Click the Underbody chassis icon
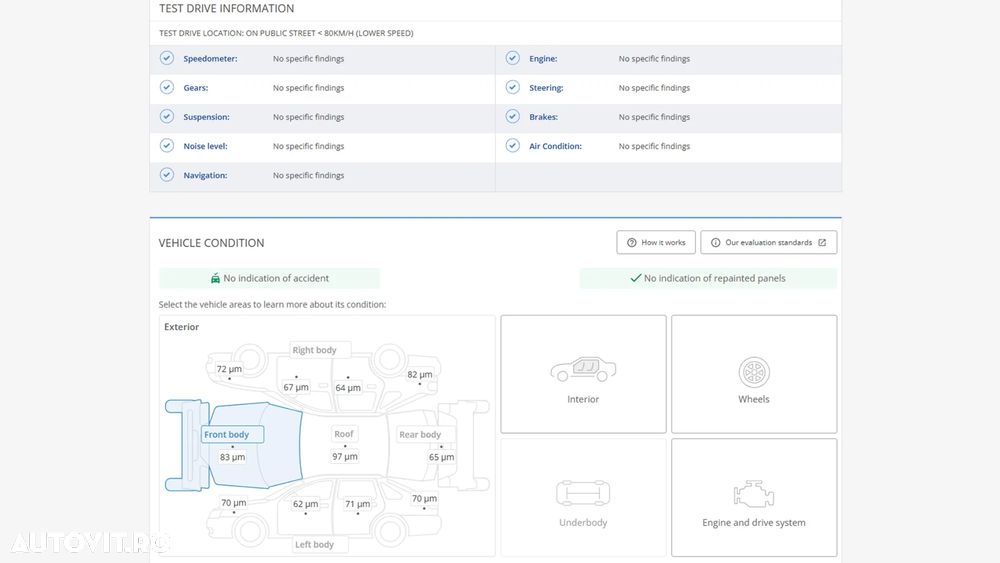Viewport: 1000px width, 563px height. (583, 494)
